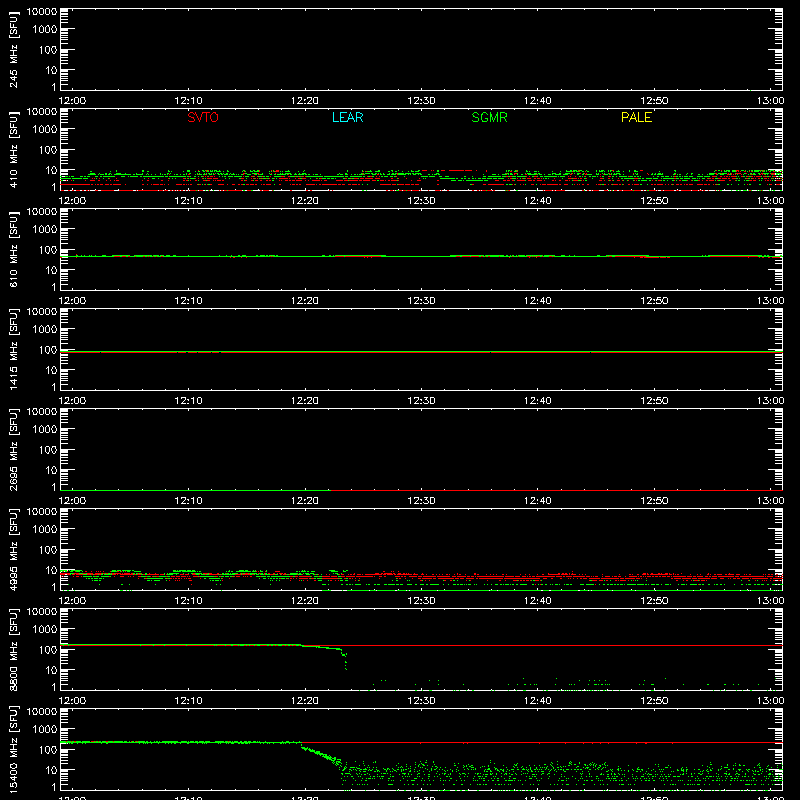800x800 pixels.
Task: Select the 1415 MHz [SFU] axis title
Action: (14, 350)
